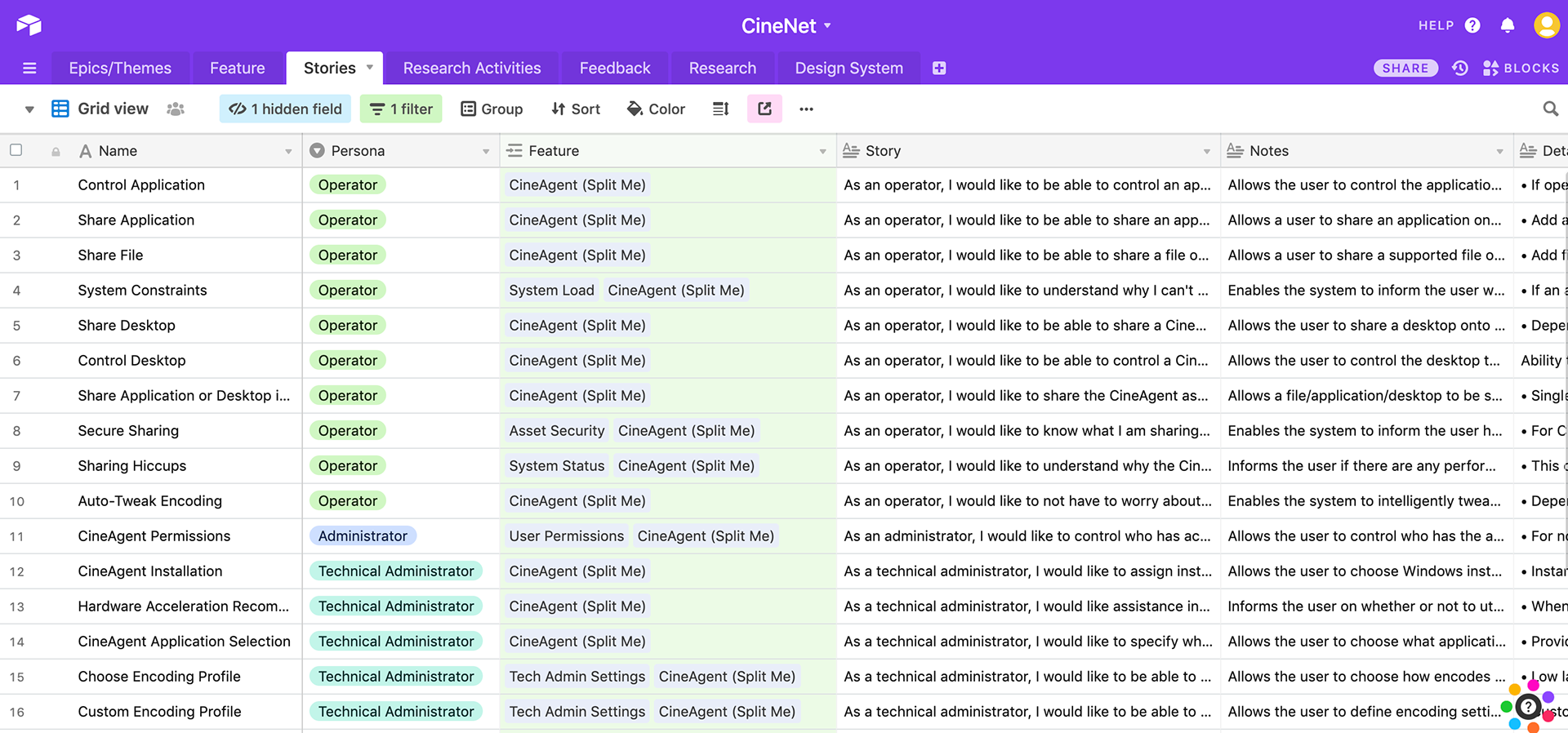Click Name column primary field icon
Screen dimensions: 1568x733
coord(85,151)
